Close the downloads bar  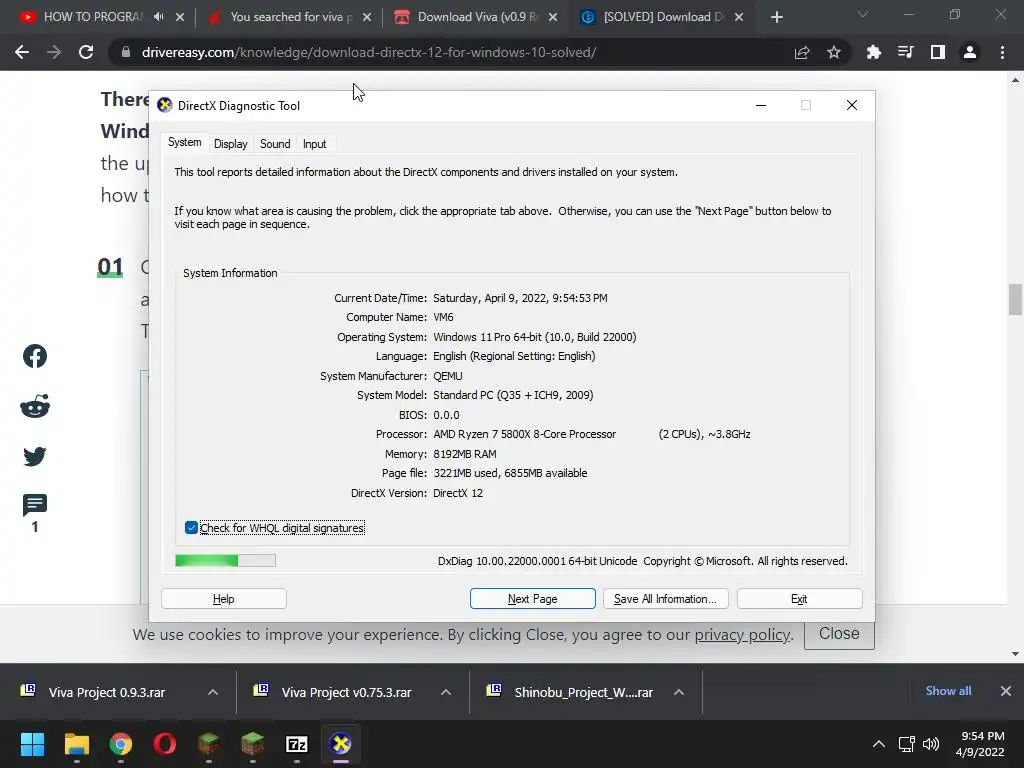click(x=1006, y=691)
